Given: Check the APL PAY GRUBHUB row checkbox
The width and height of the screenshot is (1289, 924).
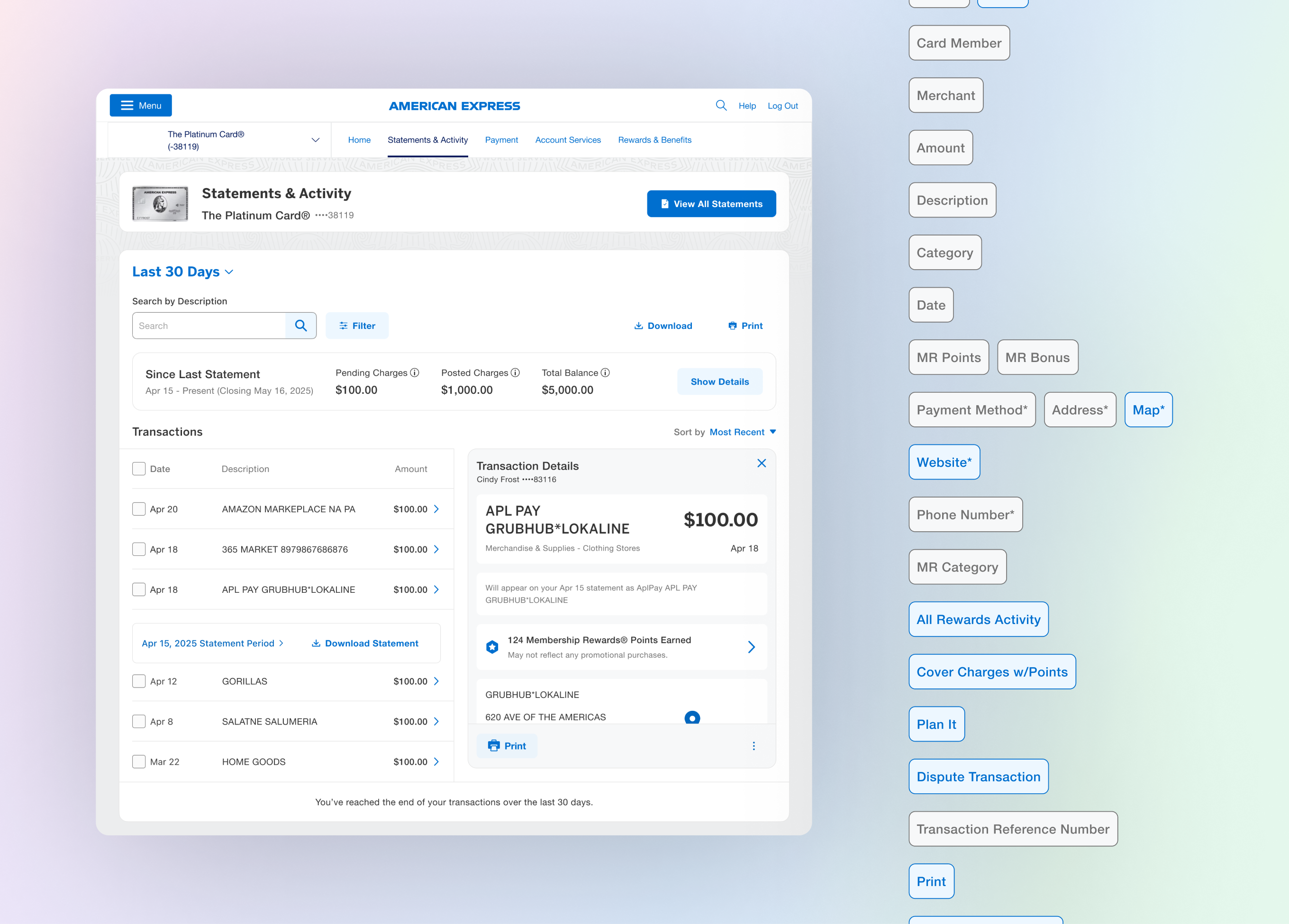Looking at the screenshot, I should (x=139, y=589).
